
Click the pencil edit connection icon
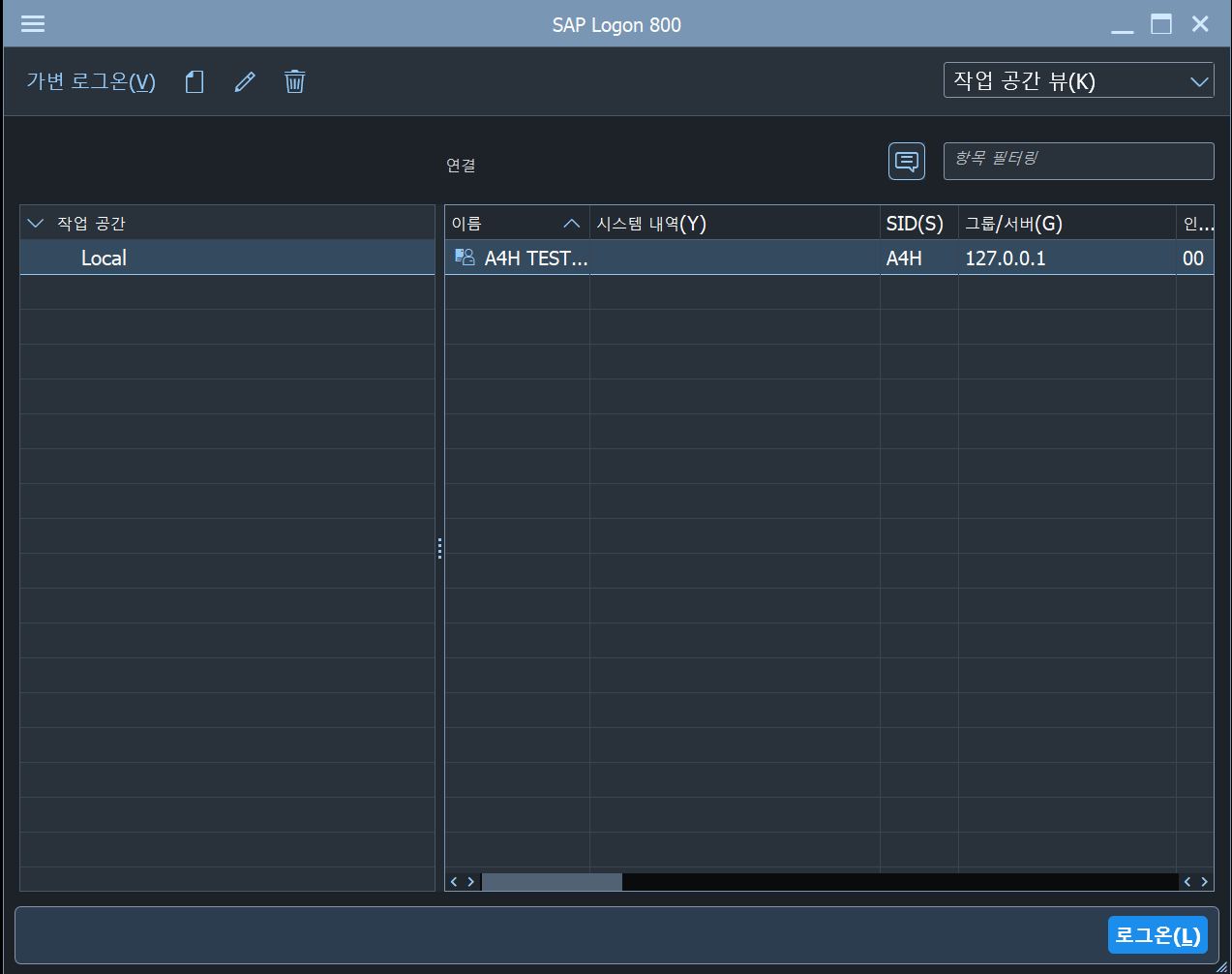(245, 82)
